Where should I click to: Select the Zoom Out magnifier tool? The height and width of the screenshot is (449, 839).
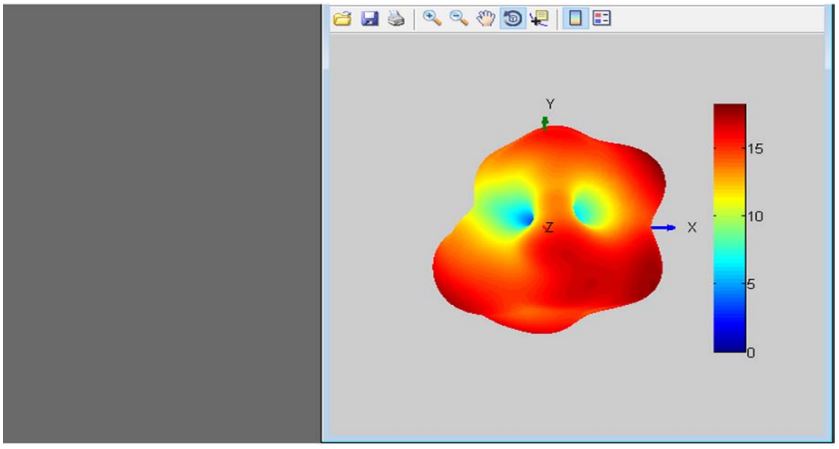pyautogui.click(x=459, y=19)
